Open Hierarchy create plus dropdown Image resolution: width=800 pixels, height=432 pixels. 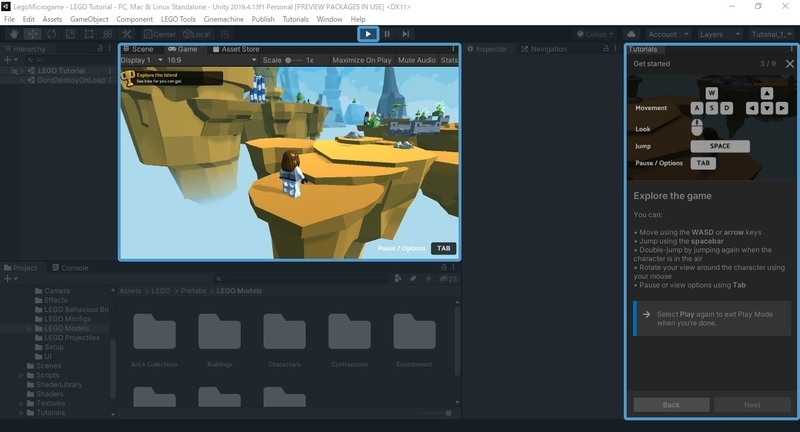pyautogui.click(x=10, y=60)
